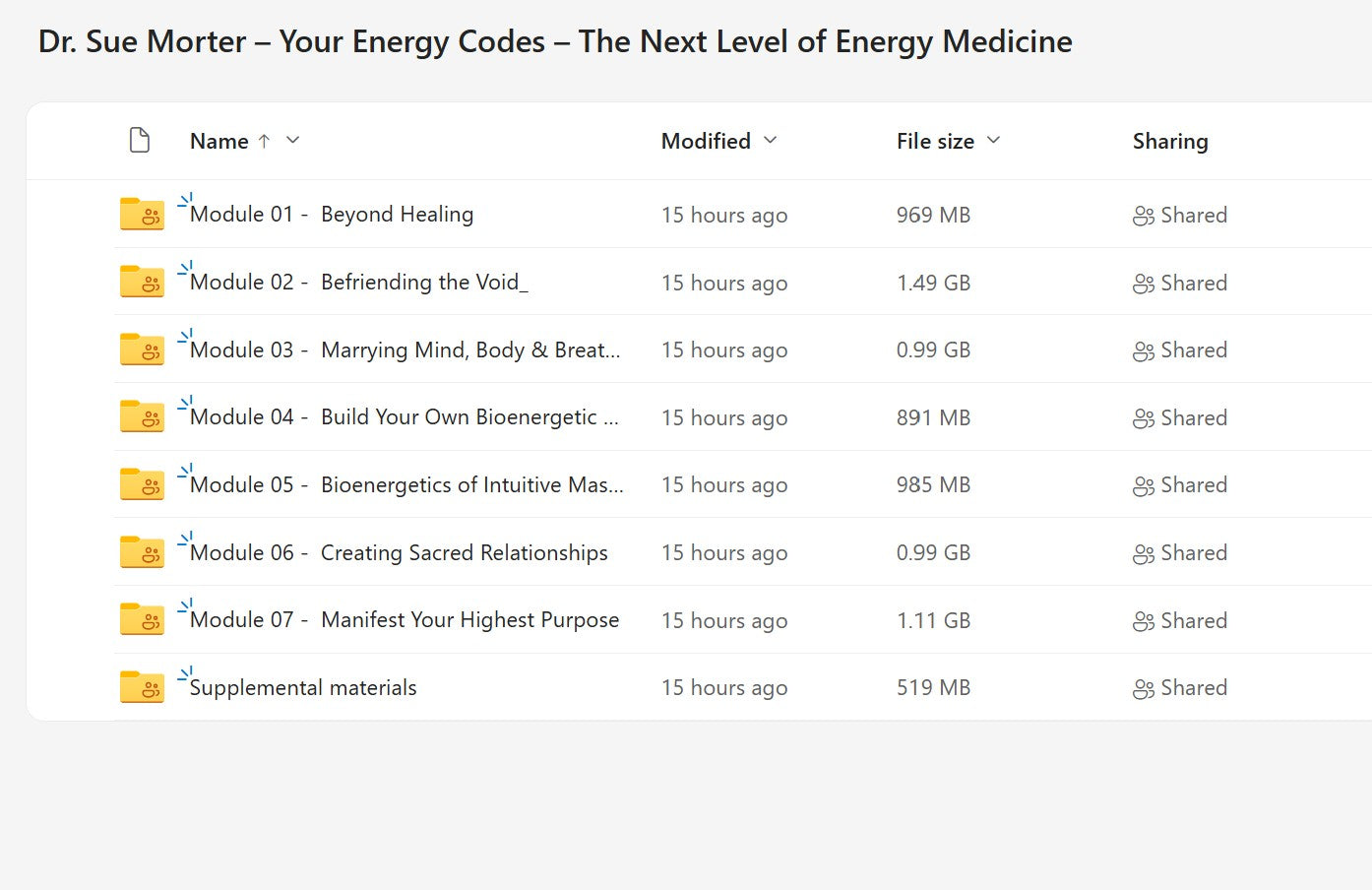Click the Supplemental materials folder icon
Viewport: 1372px width, 890px height.
[x=142, y=687]
